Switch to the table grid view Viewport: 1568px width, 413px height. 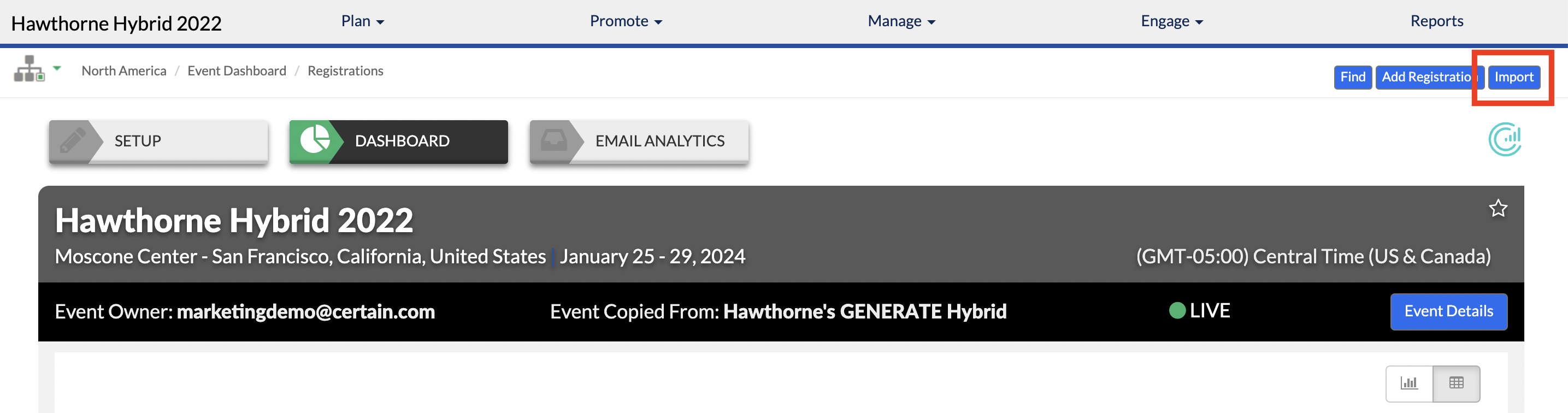click(x=1457, y=383)
